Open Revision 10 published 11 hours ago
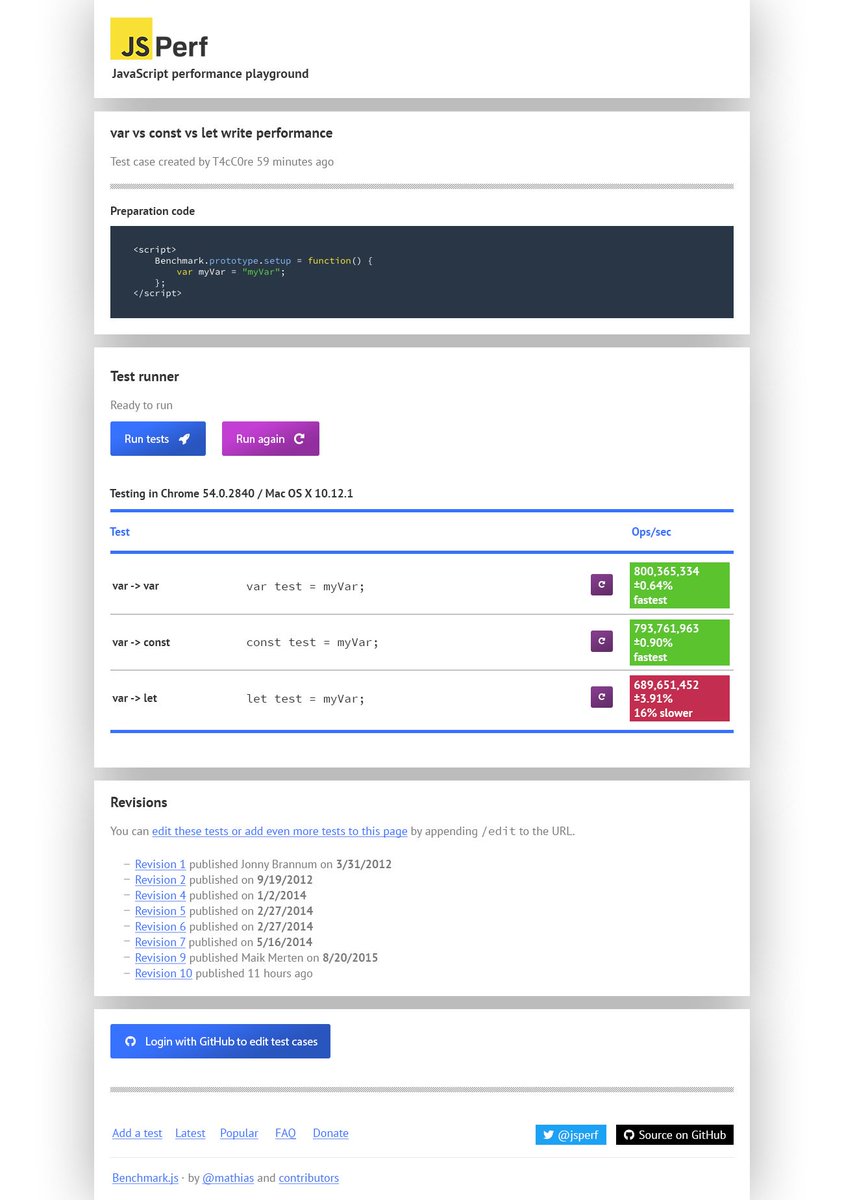The height and width of the screenshot is (1200, 844). [163, 973]
